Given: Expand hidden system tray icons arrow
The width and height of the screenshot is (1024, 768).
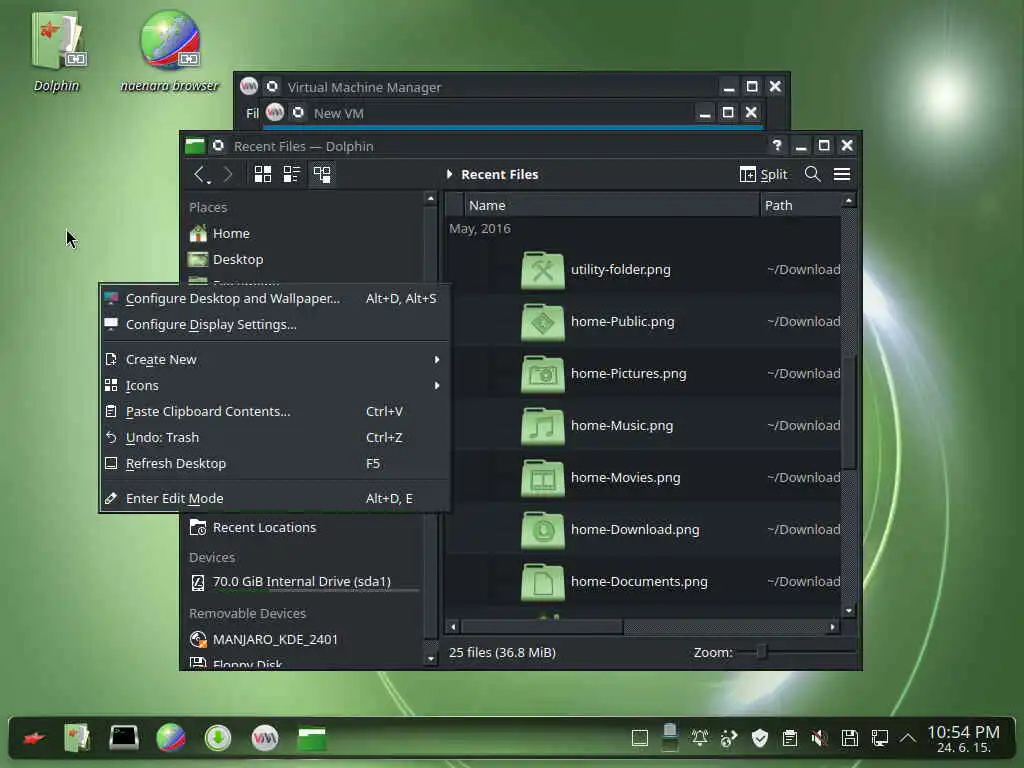Looking at the screenshot, I should [x=908, y=739].
